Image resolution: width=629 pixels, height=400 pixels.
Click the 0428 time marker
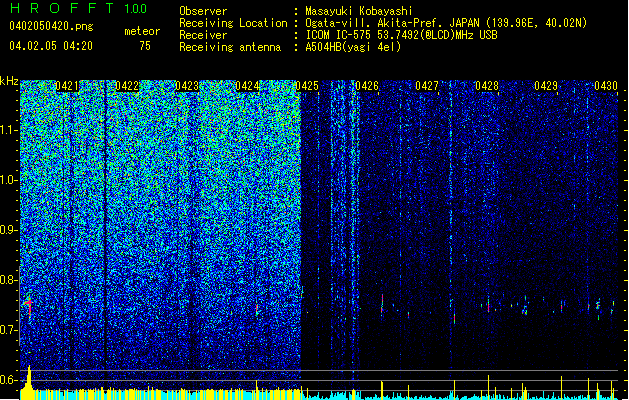[487, 86]
